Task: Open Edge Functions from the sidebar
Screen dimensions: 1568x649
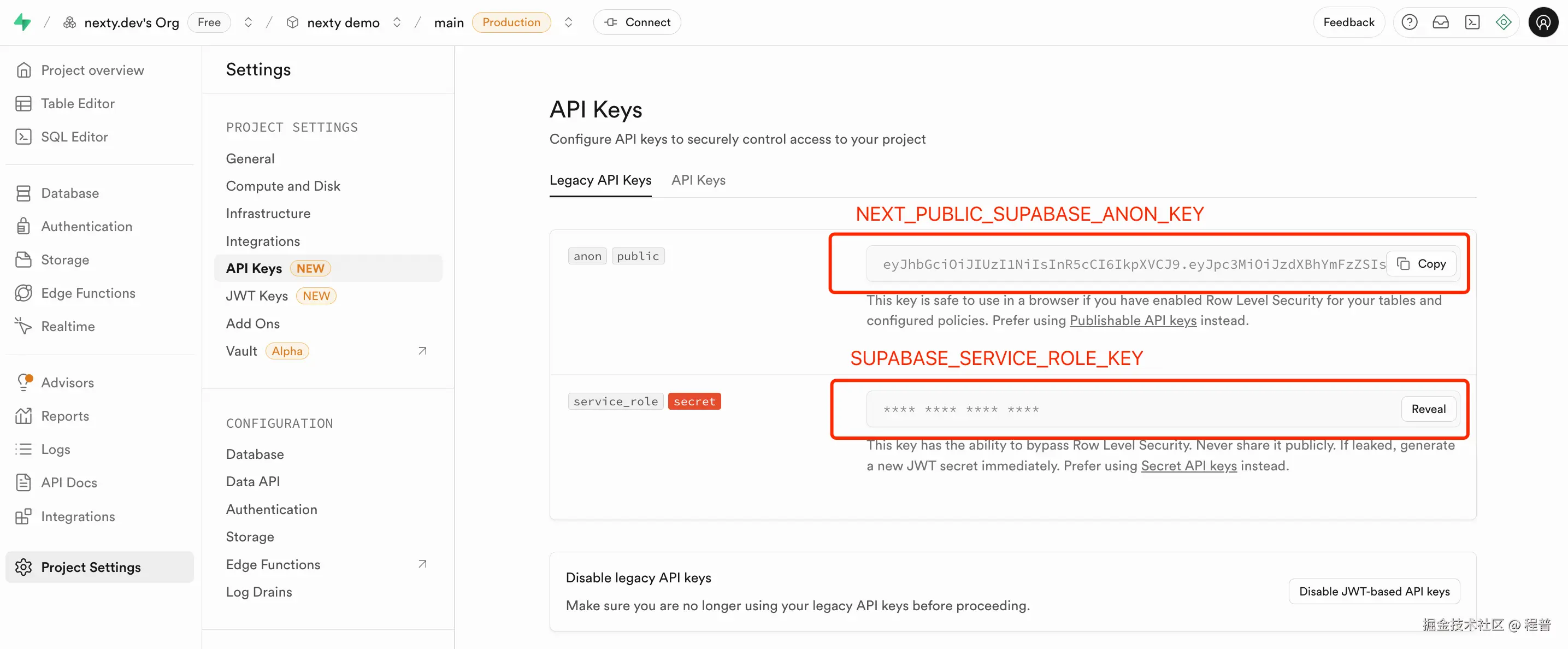Action: (x=87, y=292)
